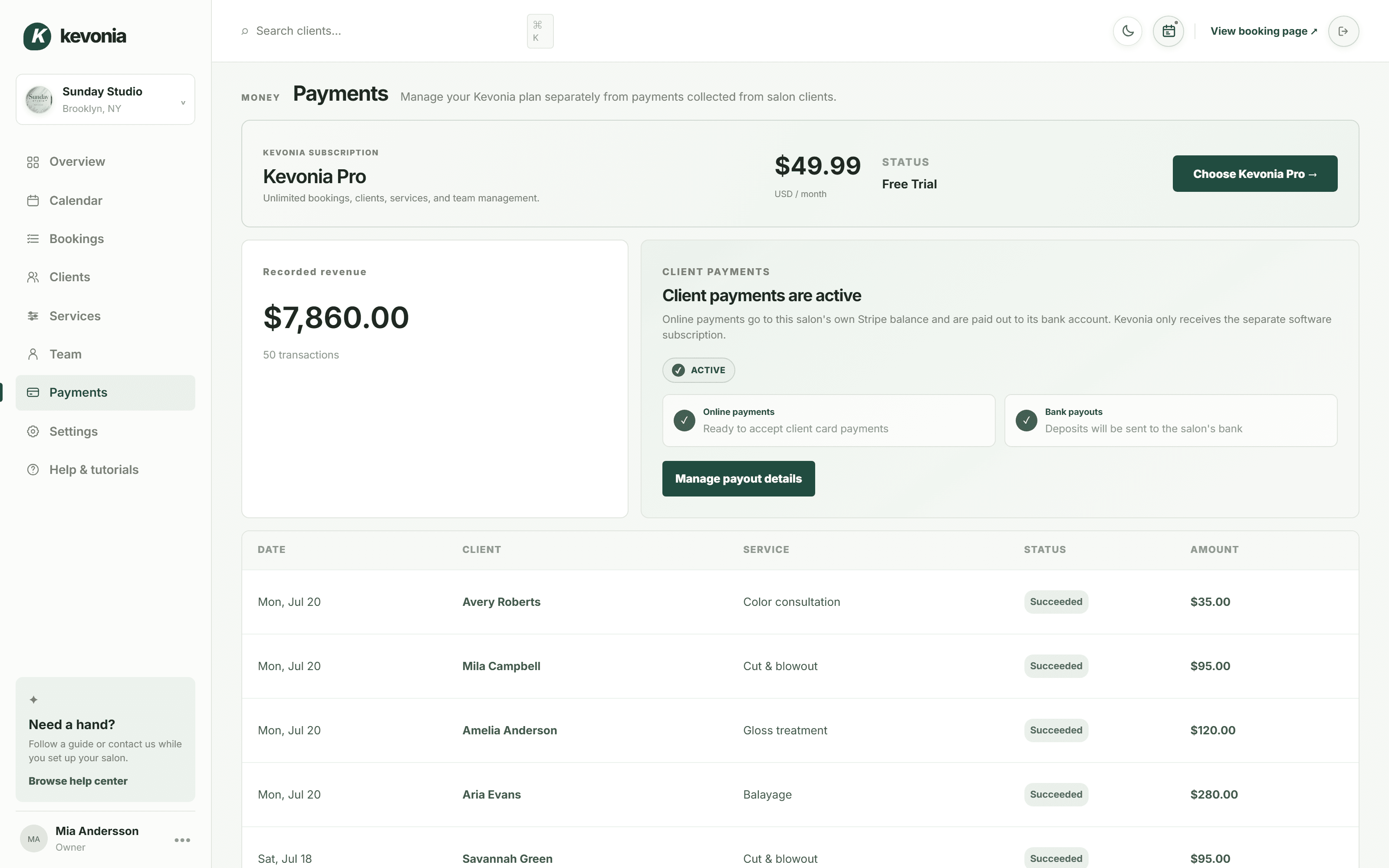Open Settings label in the sidebar
The image size is (1389, 868).
(73, 431)
